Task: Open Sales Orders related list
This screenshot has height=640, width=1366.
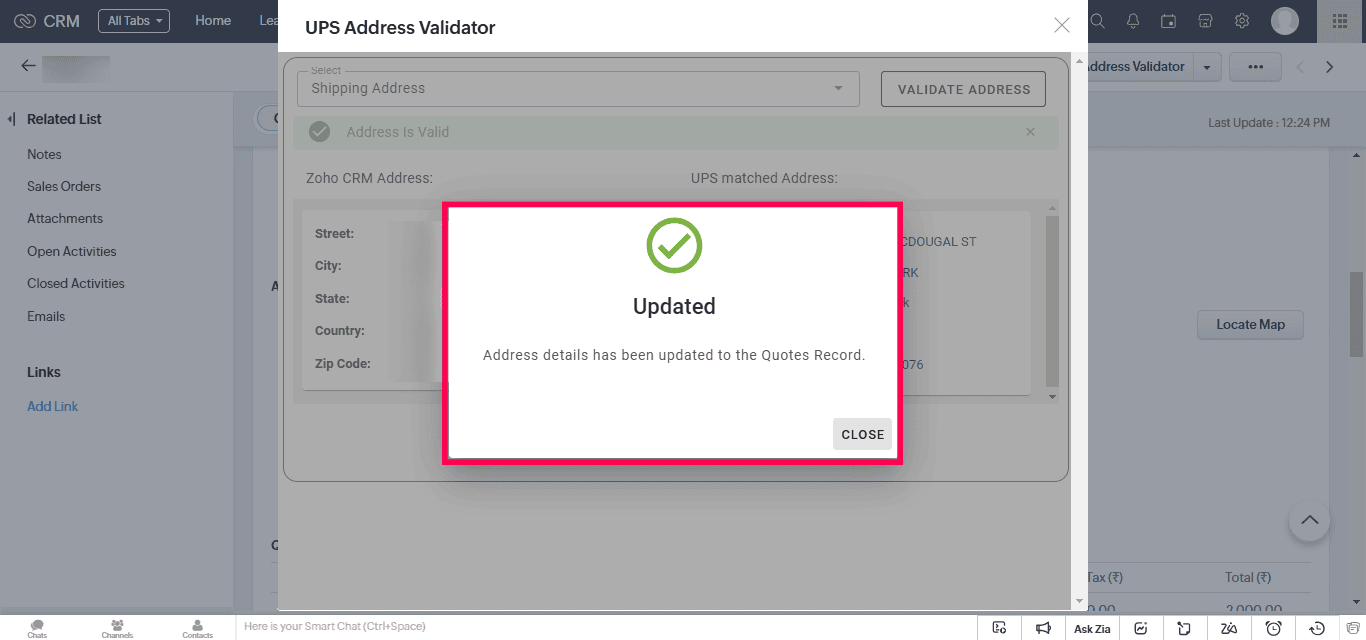Action: [64, 186]
